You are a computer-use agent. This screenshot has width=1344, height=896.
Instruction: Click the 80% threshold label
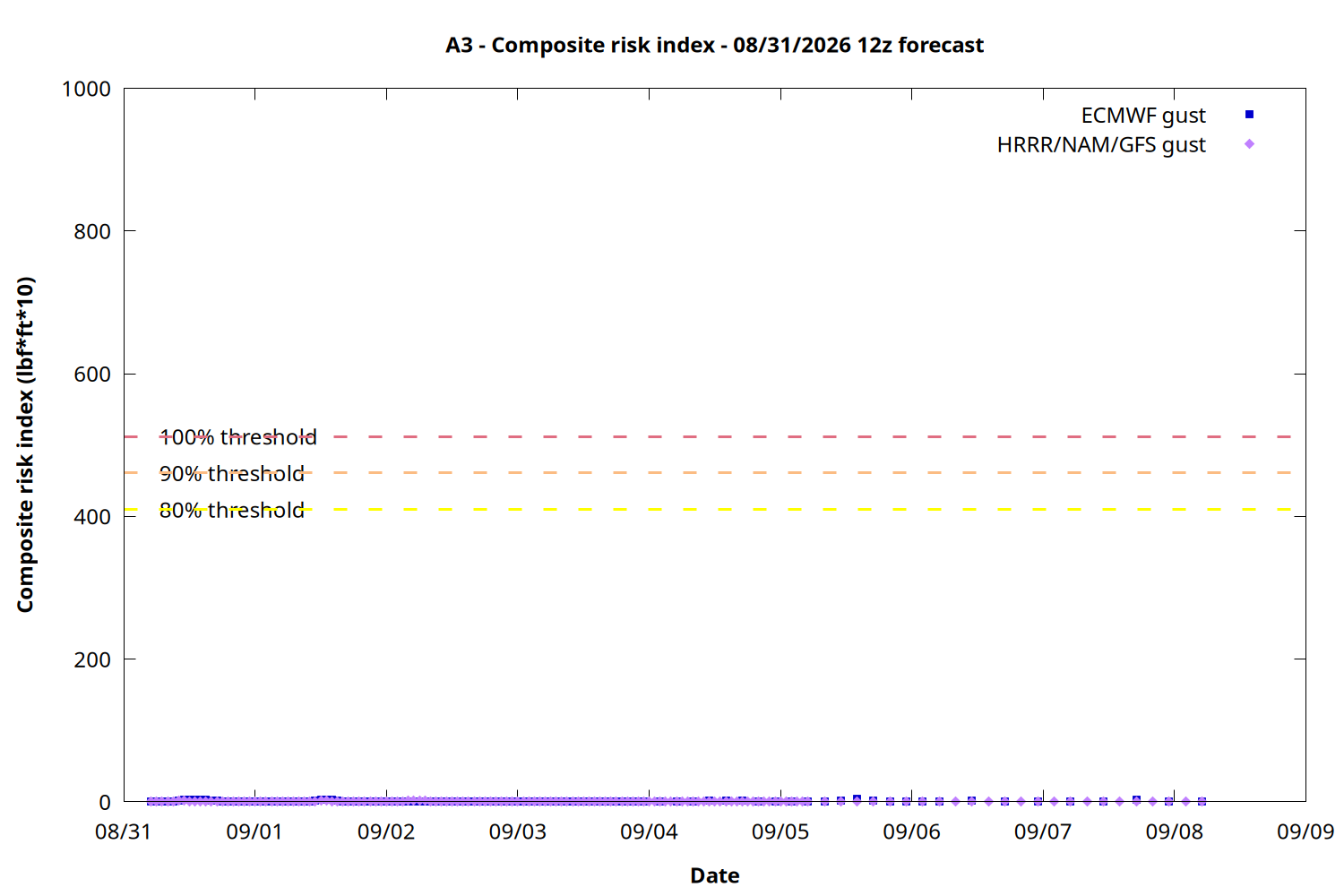coord(231,510)
